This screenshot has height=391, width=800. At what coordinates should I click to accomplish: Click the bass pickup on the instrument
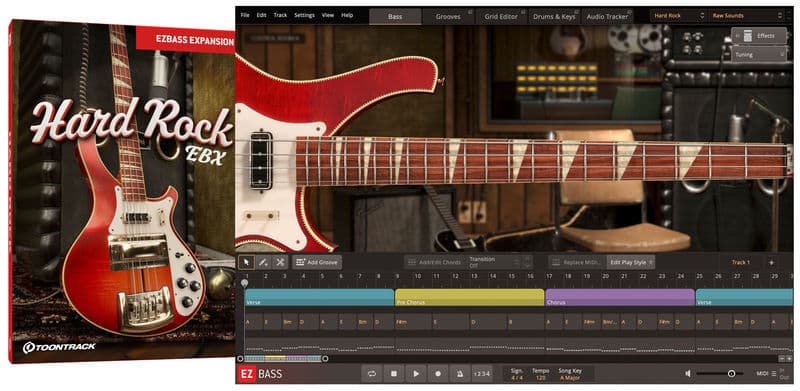[x=261, y=160]
